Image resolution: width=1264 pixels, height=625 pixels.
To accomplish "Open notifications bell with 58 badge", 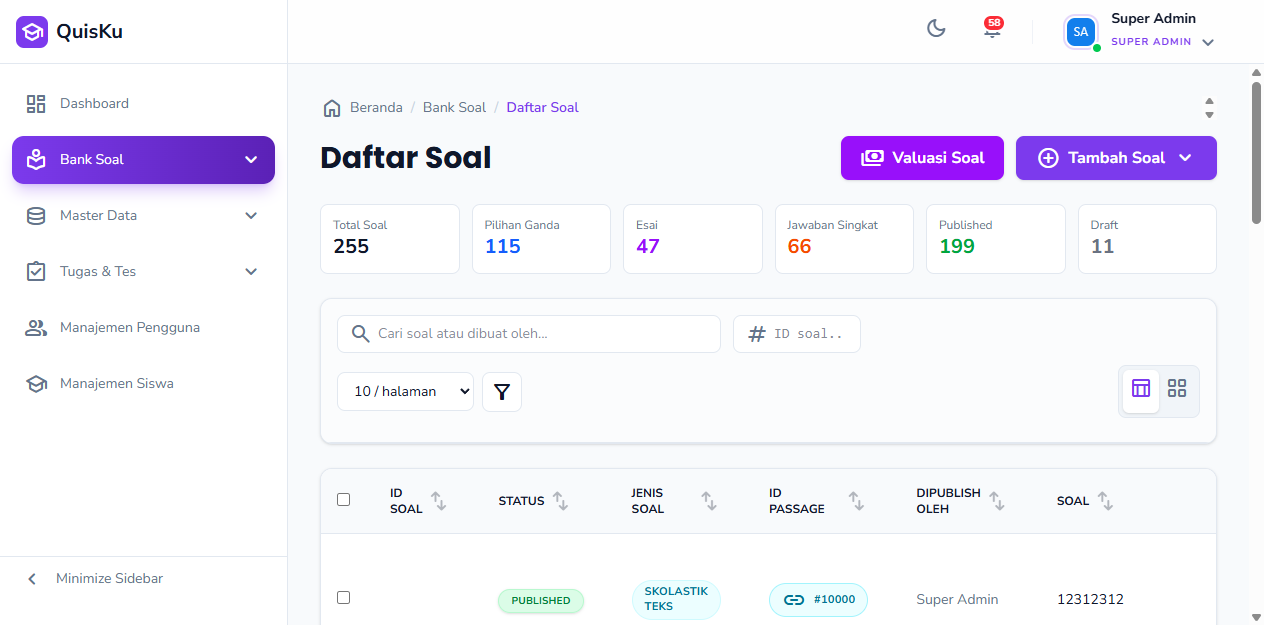I will pos(992,29).
